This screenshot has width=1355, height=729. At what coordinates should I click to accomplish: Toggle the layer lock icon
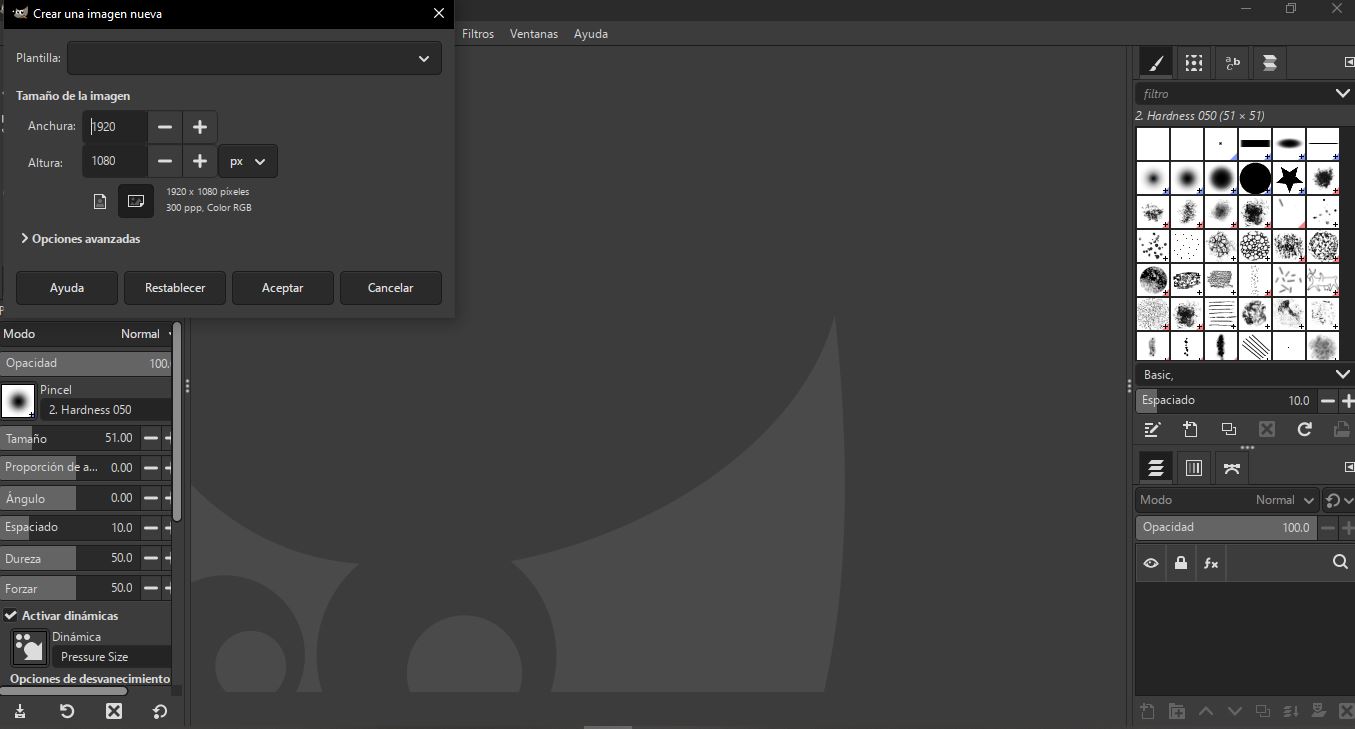click(x=1181, y=563)
